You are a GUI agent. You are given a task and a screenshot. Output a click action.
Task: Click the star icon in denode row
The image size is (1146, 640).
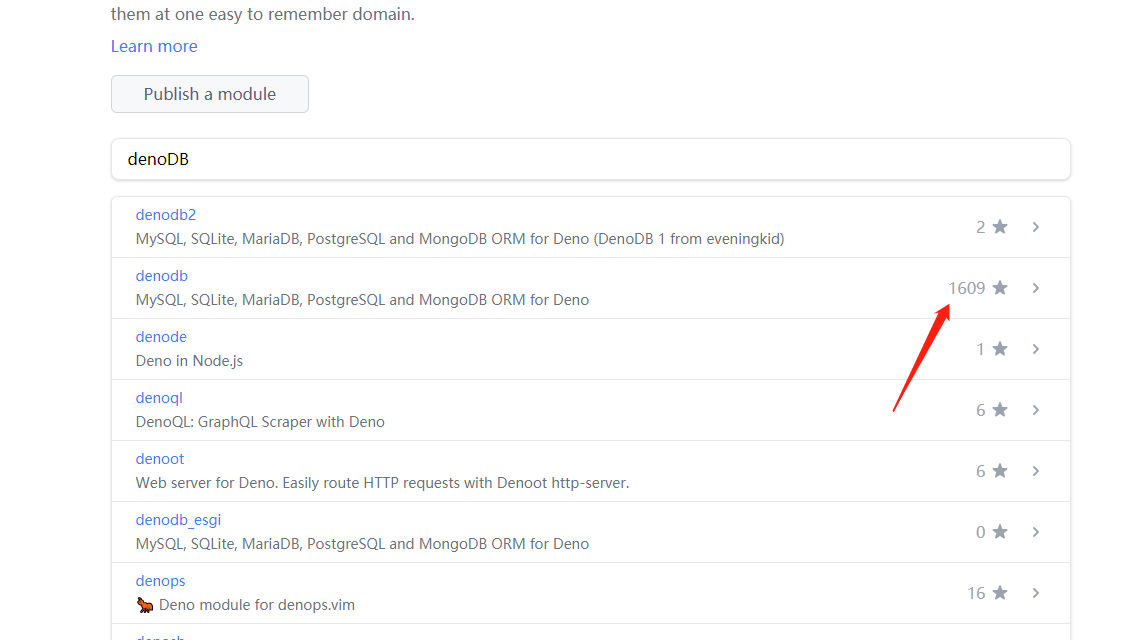tap(1000, 348)
